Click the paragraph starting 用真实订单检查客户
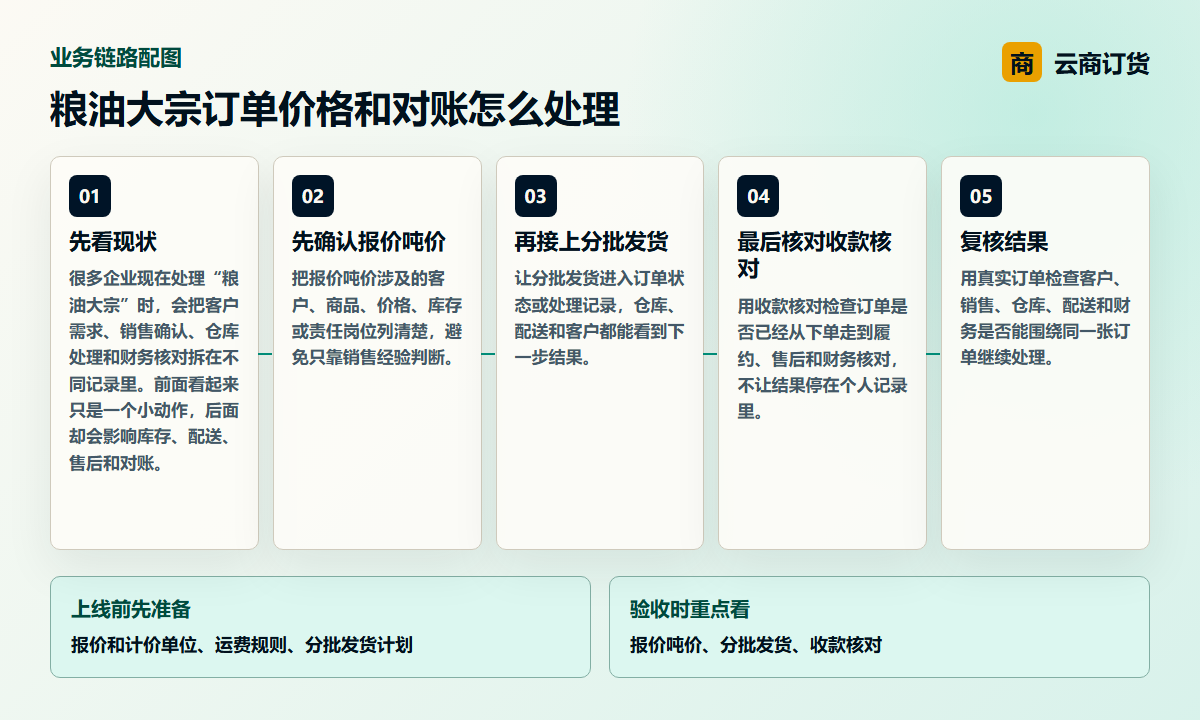Screen dimensions: 1200x720 pyautogui.click(x=1045, y=318)
